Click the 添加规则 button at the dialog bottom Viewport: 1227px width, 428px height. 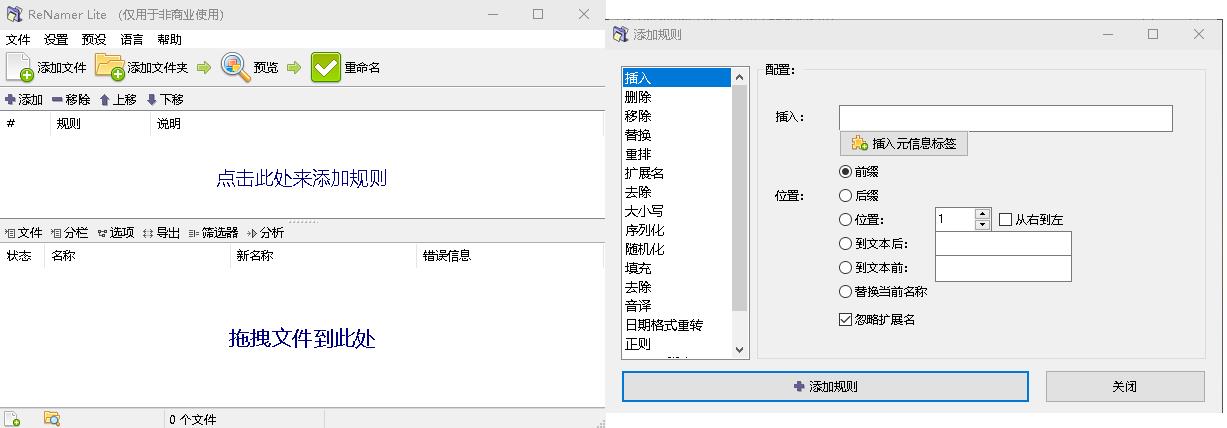(825, 386)
